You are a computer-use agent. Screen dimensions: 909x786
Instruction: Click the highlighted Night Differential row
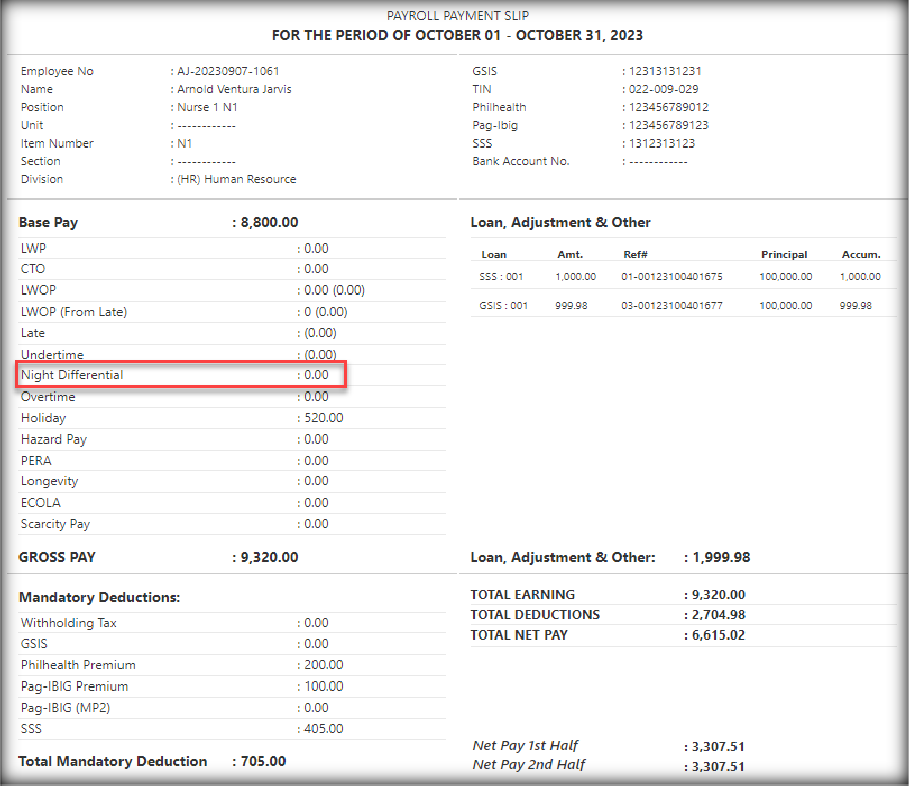(x=182, y=375)
